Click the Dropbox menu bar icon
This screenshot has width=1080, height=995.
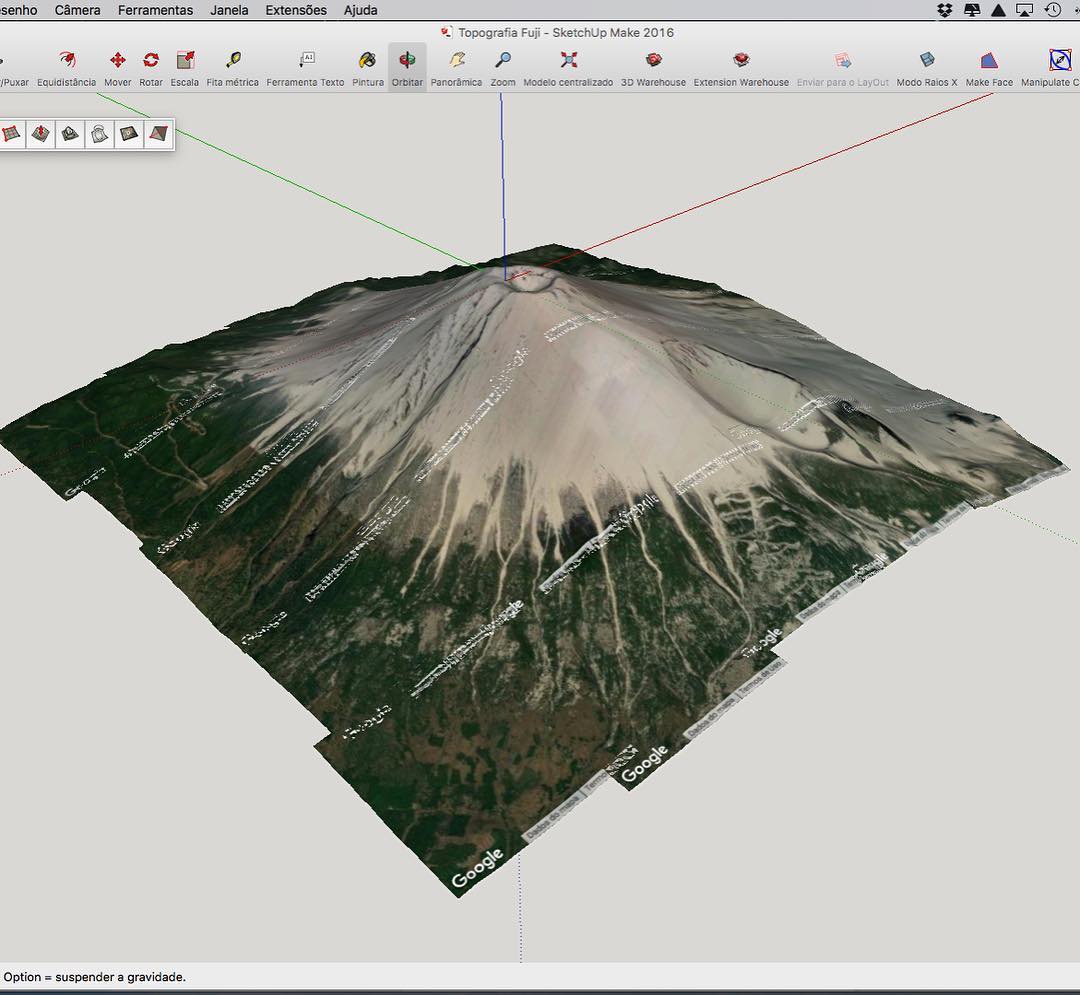(945, 10)
